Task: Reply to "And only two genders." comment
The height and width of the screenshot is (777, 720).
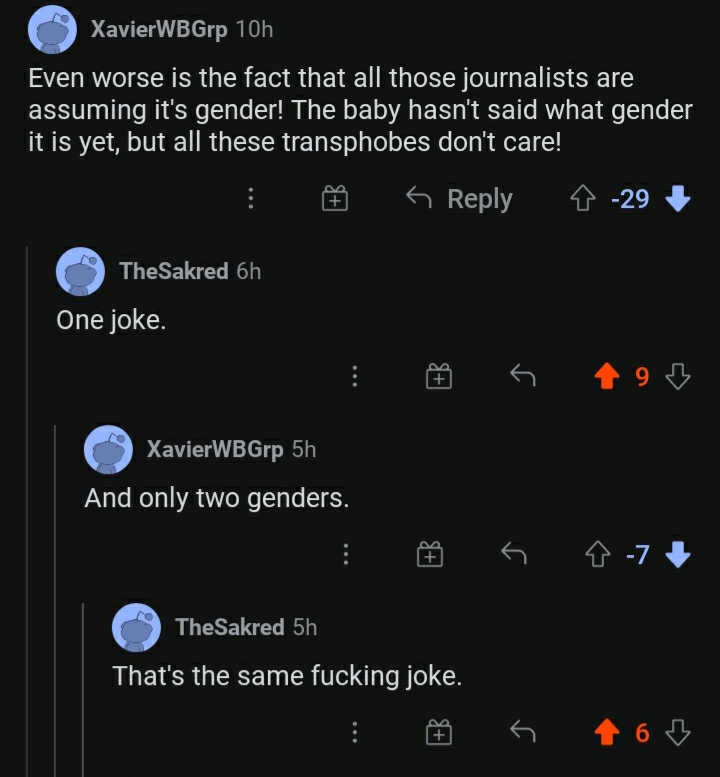Action: point(515,554)
